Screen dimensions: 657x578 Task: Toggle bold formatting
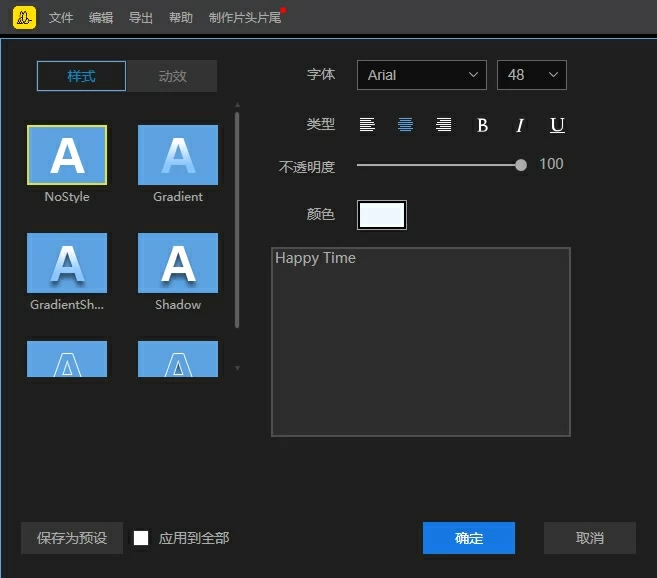click(x=482, y=125)
